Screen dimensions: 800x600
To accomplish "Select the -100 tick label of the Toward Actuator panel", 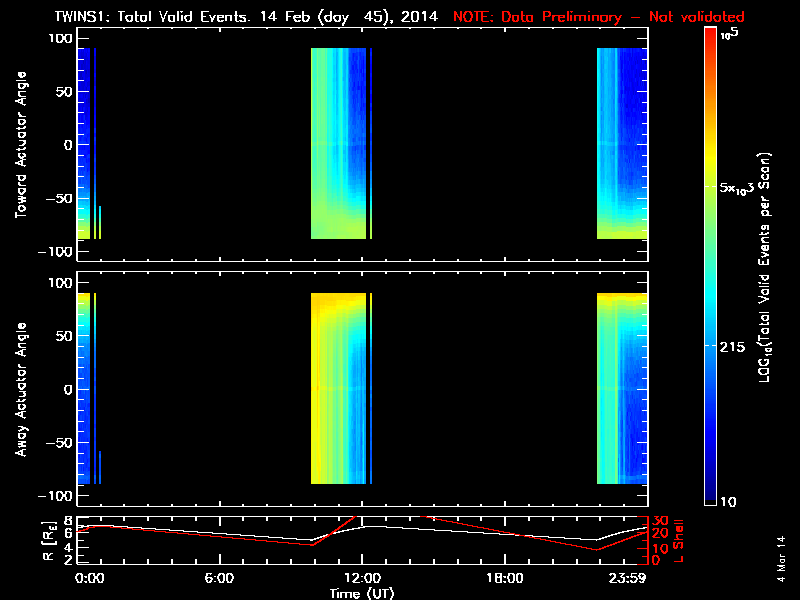I will pos(55,252).
